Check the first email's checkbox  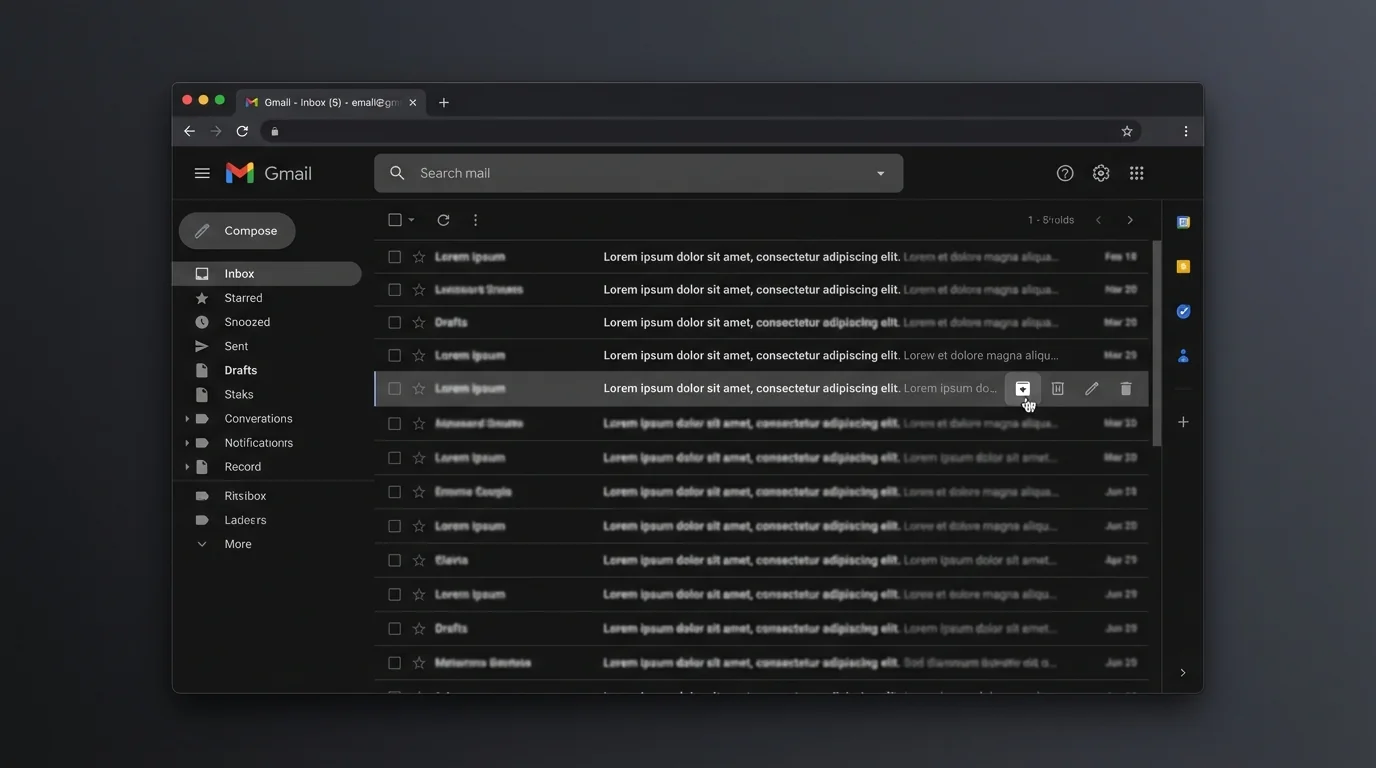click(395, 257)
